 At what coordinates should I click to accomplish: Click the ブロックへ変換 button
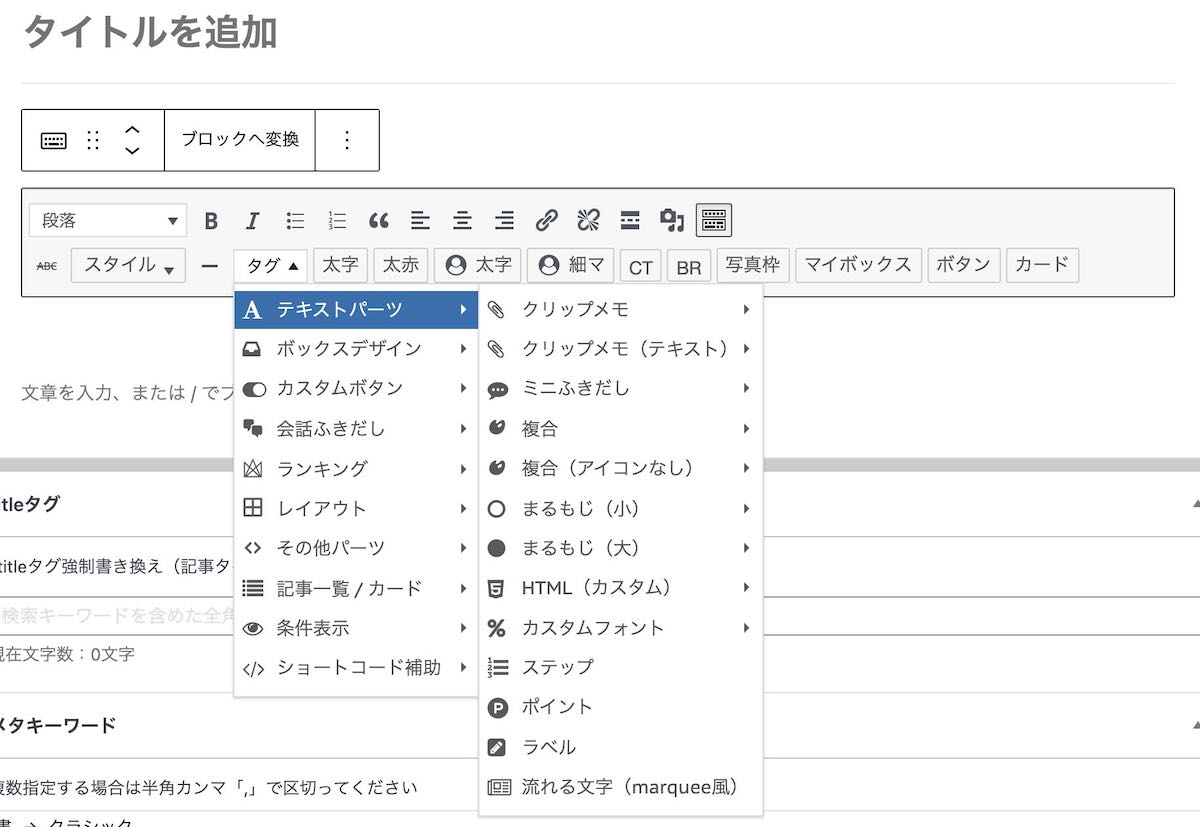239,140
